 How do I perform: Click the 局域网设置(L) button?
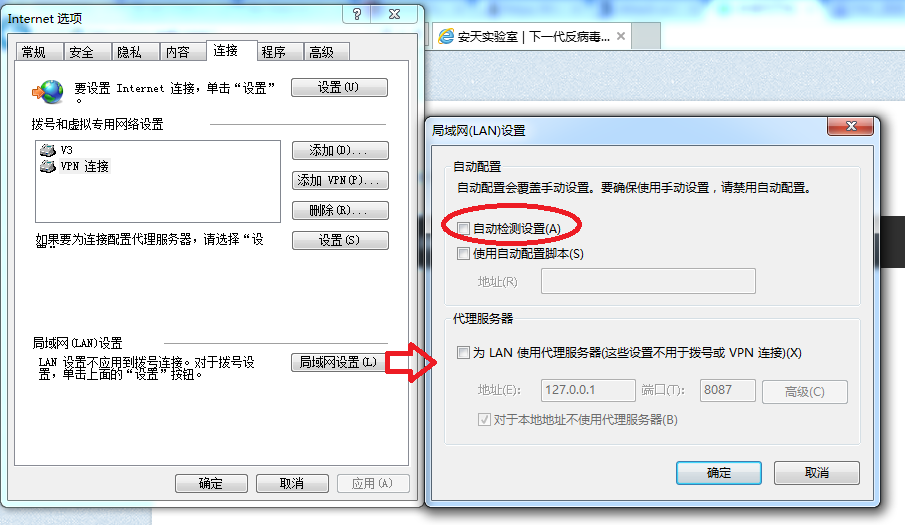pyautogui.click(x=338, y=362)
